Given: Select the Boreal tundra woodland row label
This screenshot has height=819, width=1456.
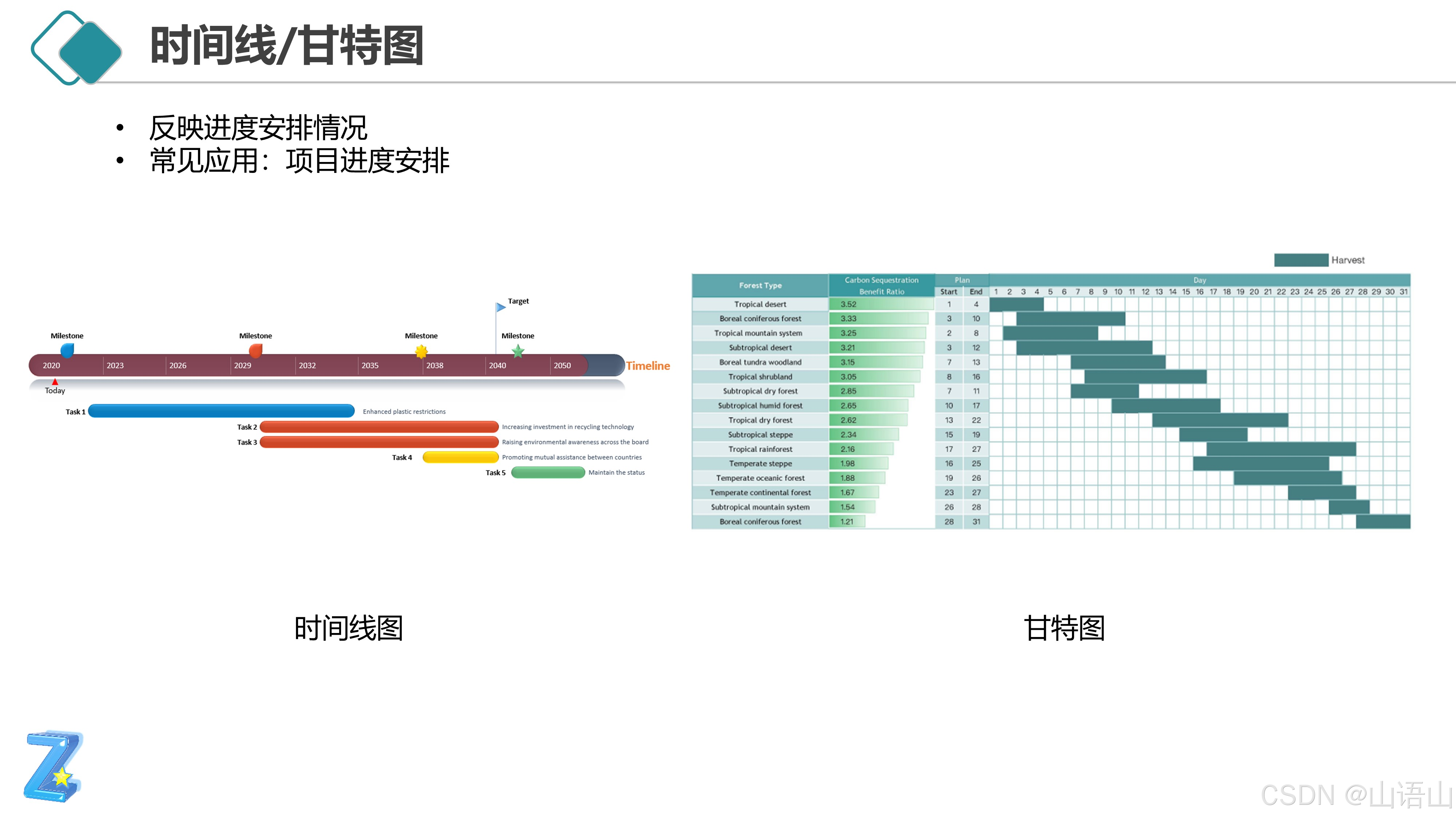Looking at the screenshot, I should 760,362.
